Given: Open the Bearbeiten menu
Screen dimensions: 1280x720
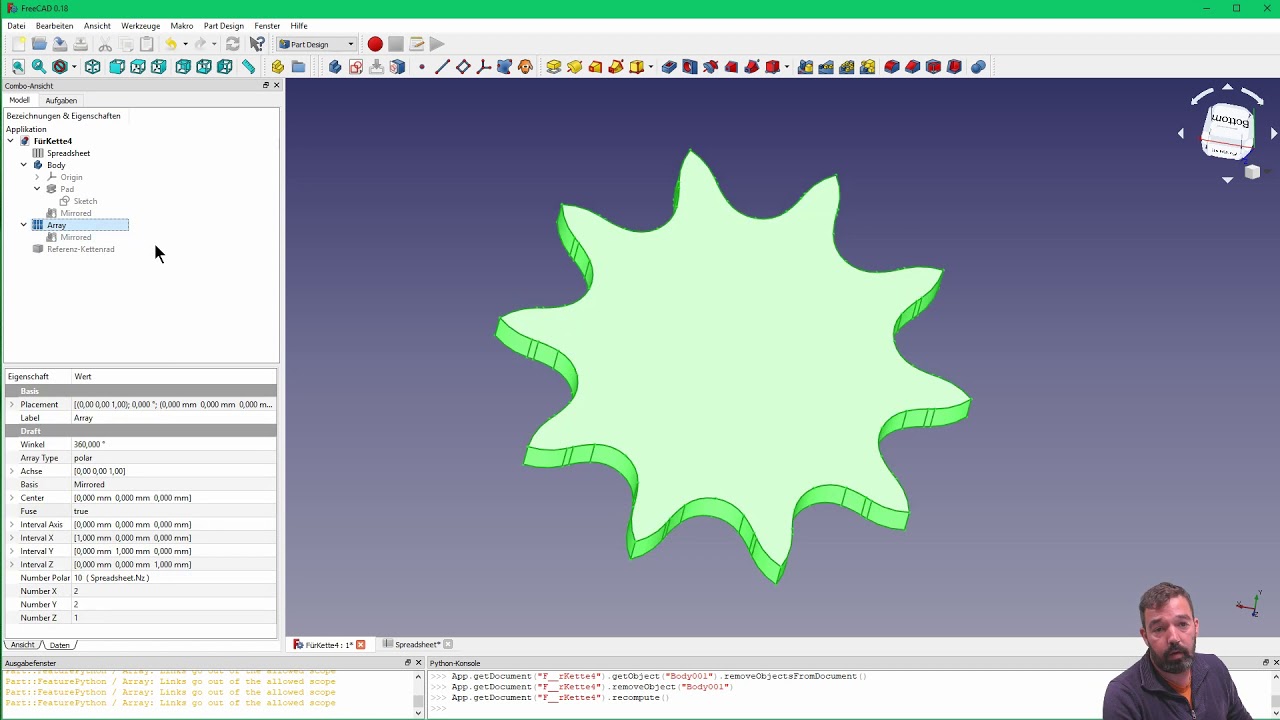Looking at the screenshot, I should [x=54, y=26].
